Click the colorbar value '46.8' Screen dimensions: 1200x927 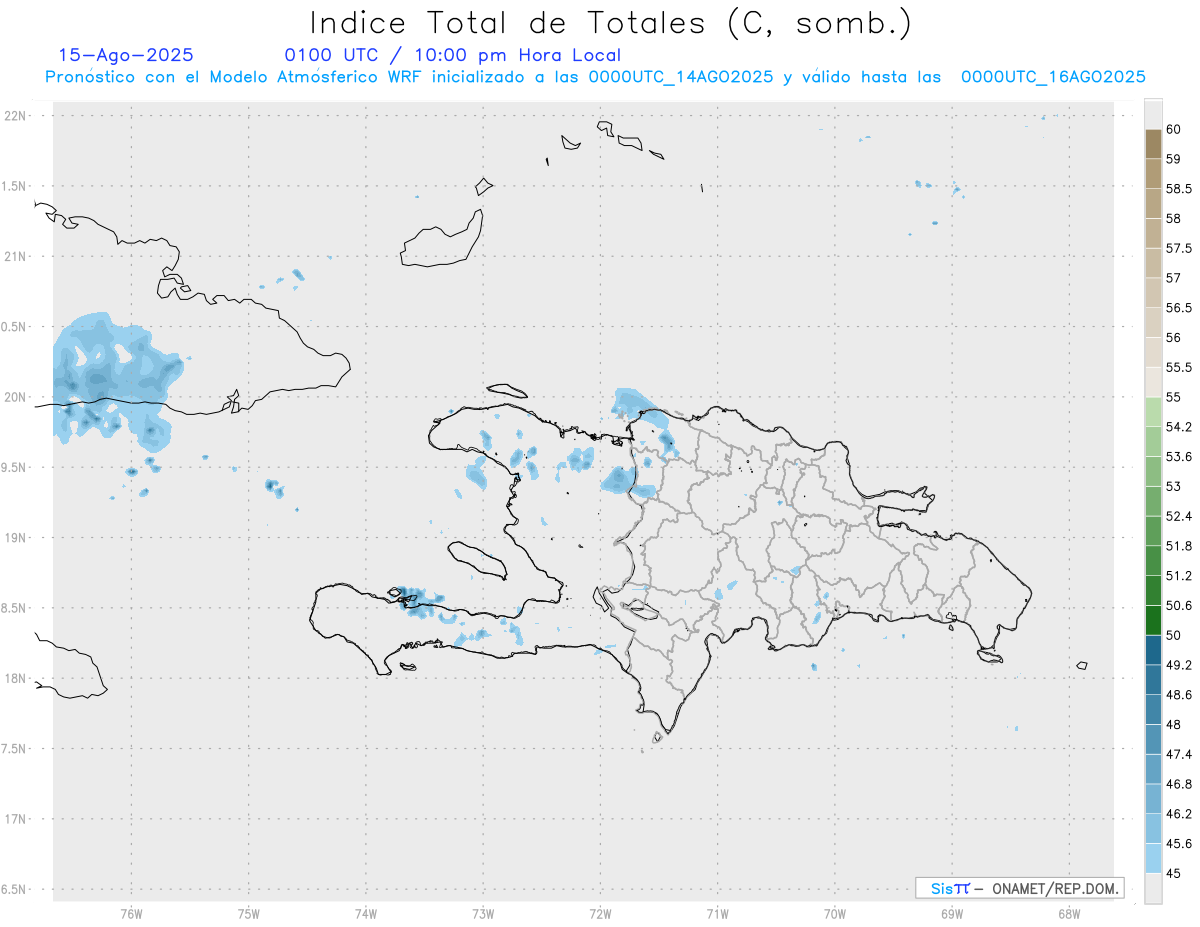coord(1179,784)
